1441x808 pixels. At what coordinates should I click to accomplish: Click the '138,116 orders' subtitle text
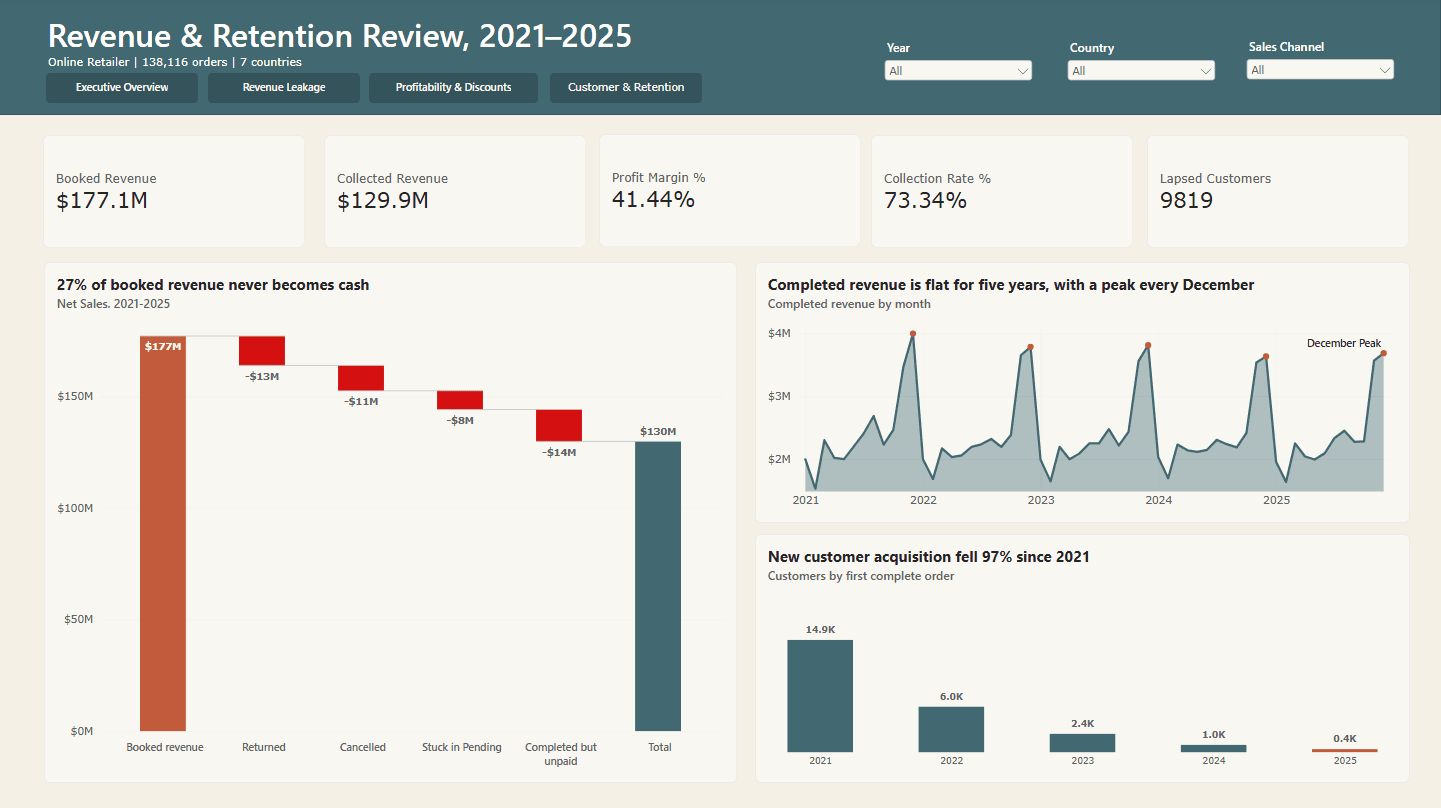tap(180, 62)
